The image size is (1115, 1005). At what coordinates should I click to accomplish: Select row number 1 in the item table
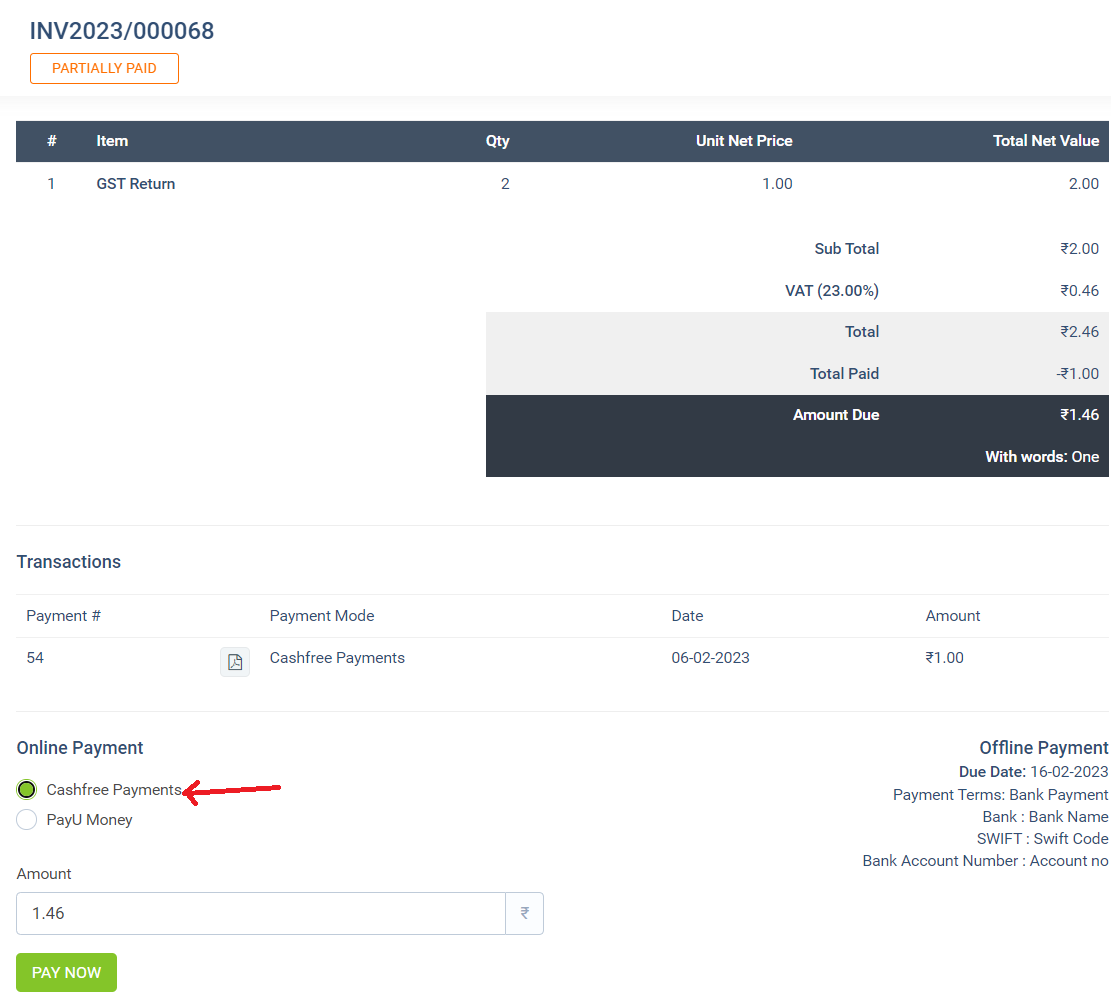click(51, 183)
